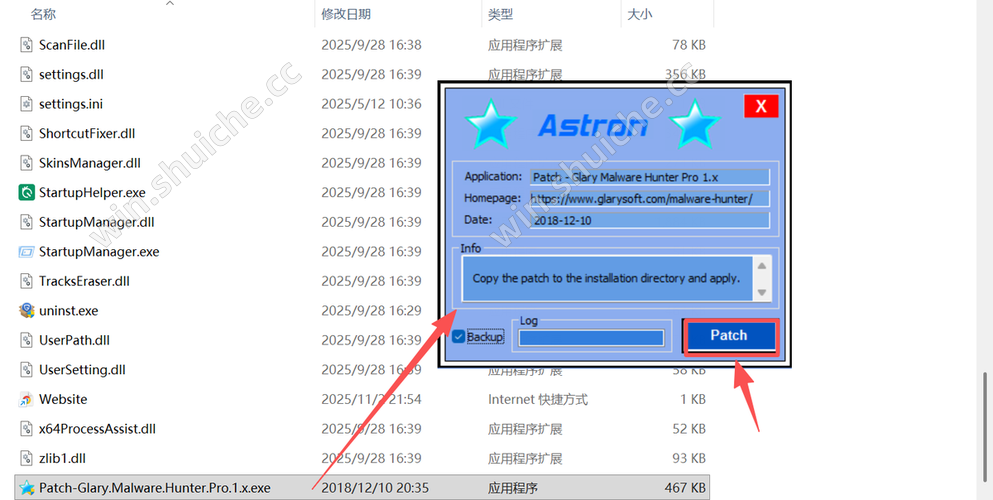Screen dimensions: 993x500
Task: Click the Homepage URL field
Action: click(648, 198)
